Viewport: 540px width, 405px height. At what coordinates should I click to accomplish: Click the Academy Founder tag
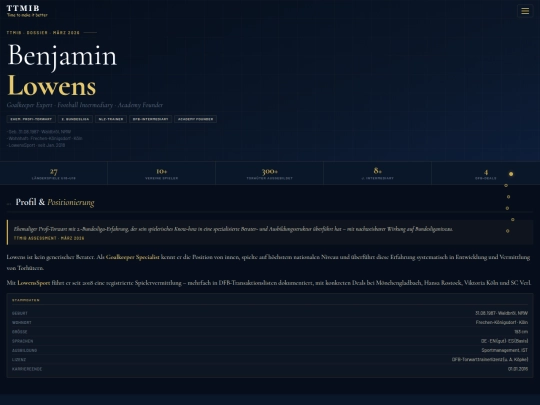(x=195, y=119)
